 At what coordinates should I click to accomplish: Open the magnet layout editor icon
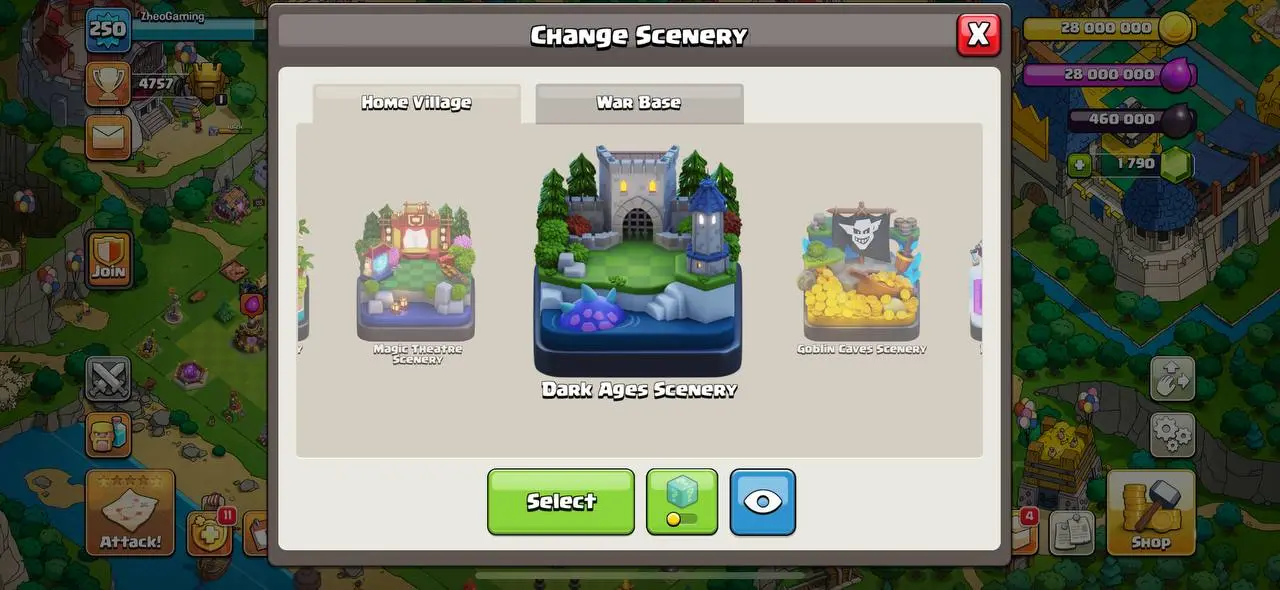pos(1172,379)
